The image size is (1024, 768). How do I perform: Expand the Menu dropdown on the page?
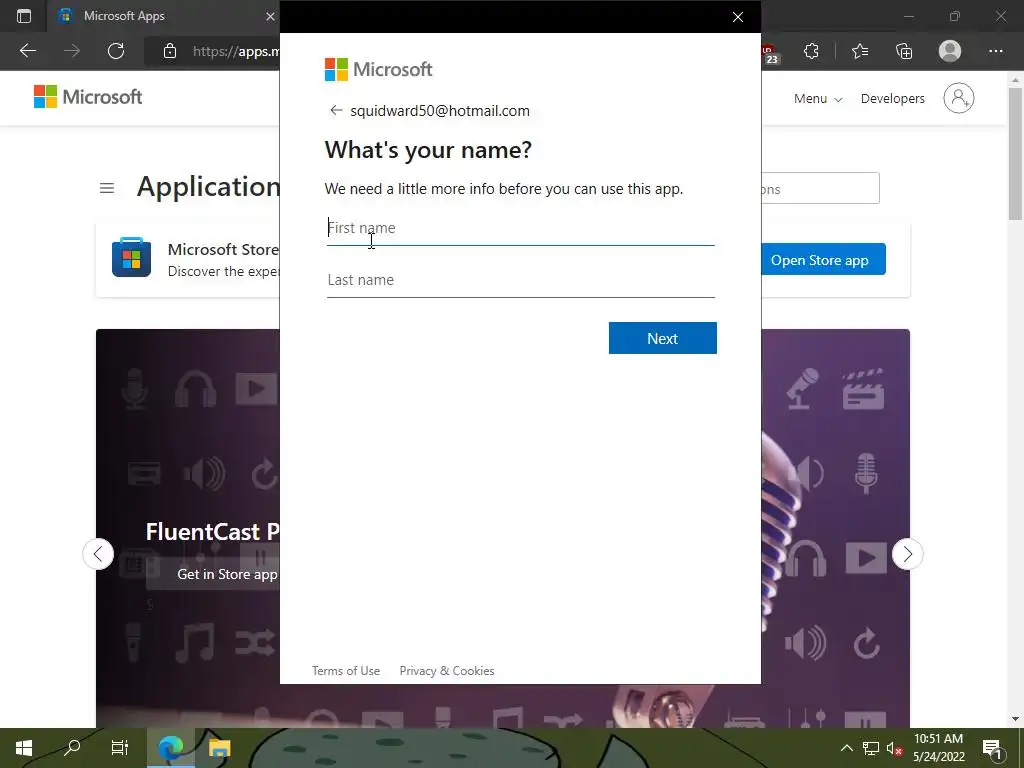click(x=818, y=99)
